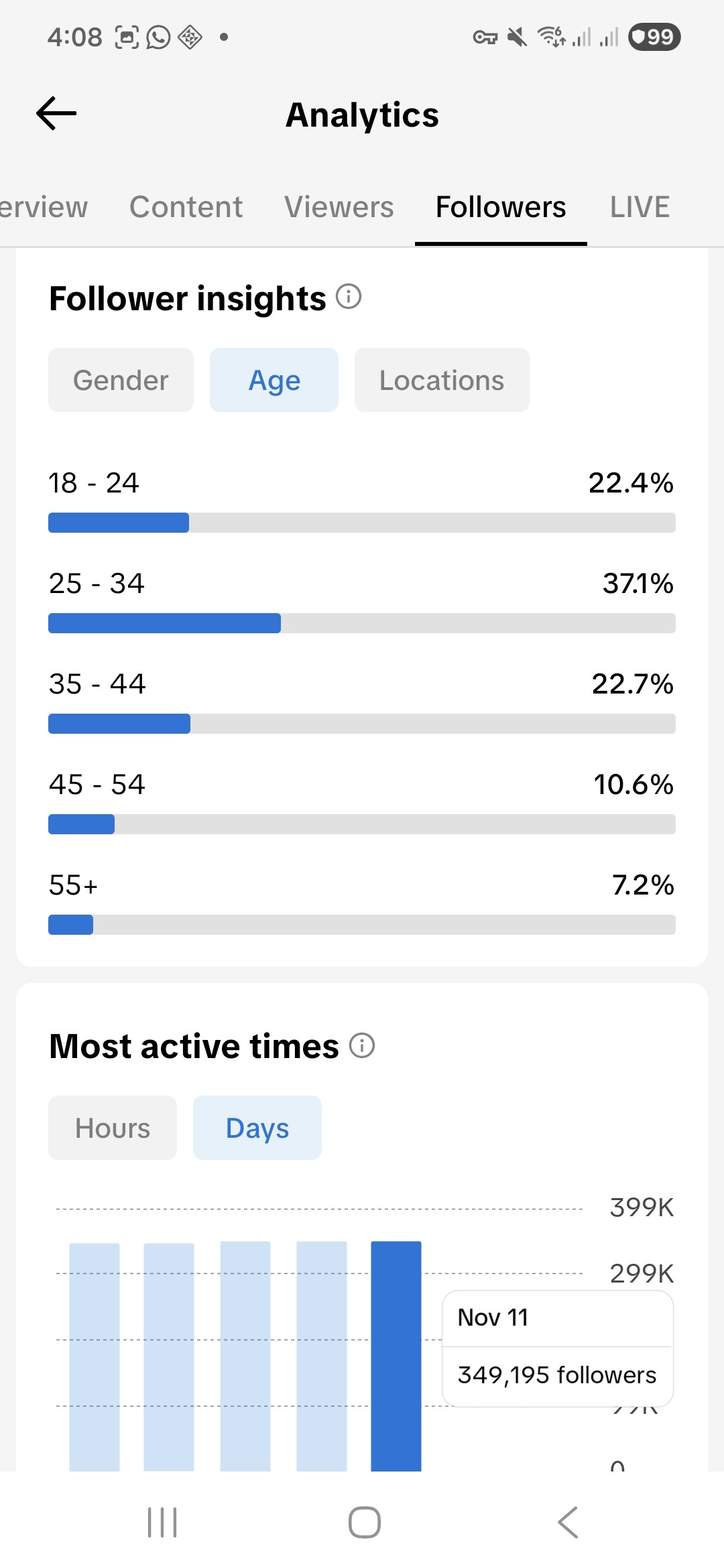
Task: Open the Content tab
Action: pos(186,207)
